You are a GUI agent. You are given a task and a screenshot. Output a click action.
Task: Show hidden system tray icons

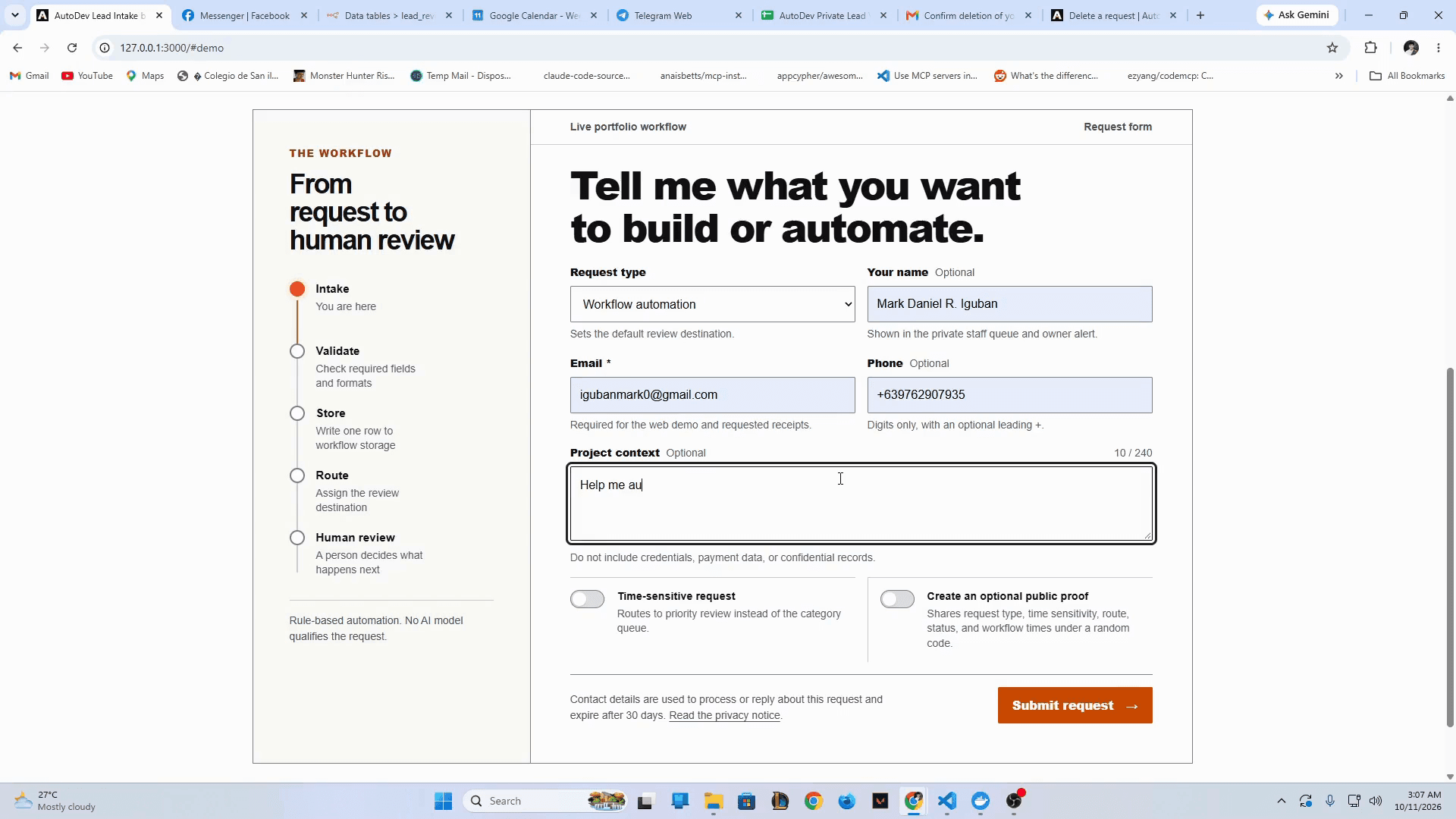click(x=1281, y=801)
